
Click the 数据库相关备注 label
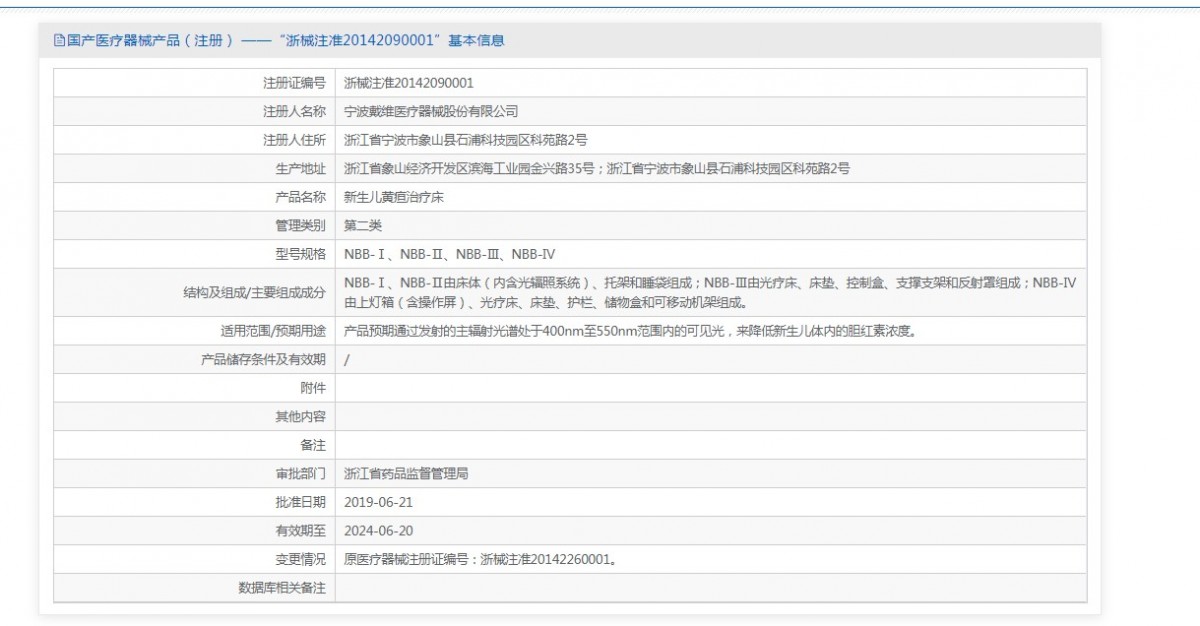point(282,588)
